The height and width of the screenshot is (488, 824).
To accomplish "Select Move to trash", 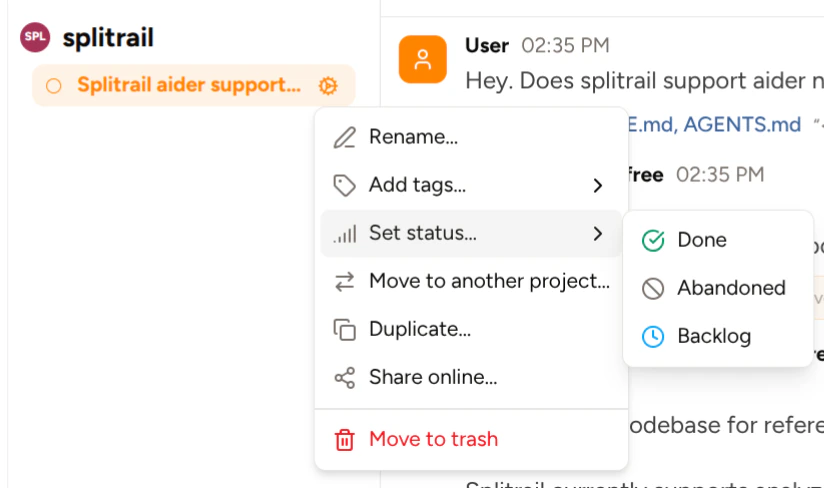I will coord(471,439).
